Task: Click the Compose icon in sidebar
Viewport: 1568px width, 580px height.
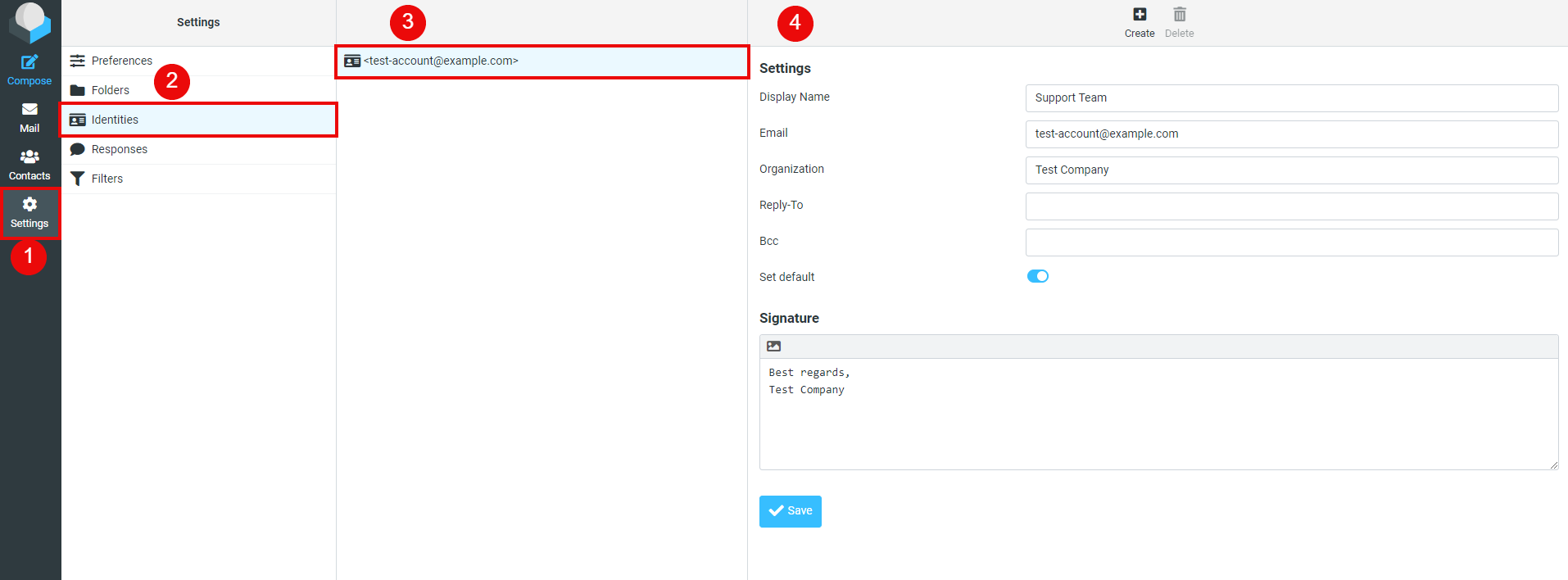Action: click(x=29, y=62)
